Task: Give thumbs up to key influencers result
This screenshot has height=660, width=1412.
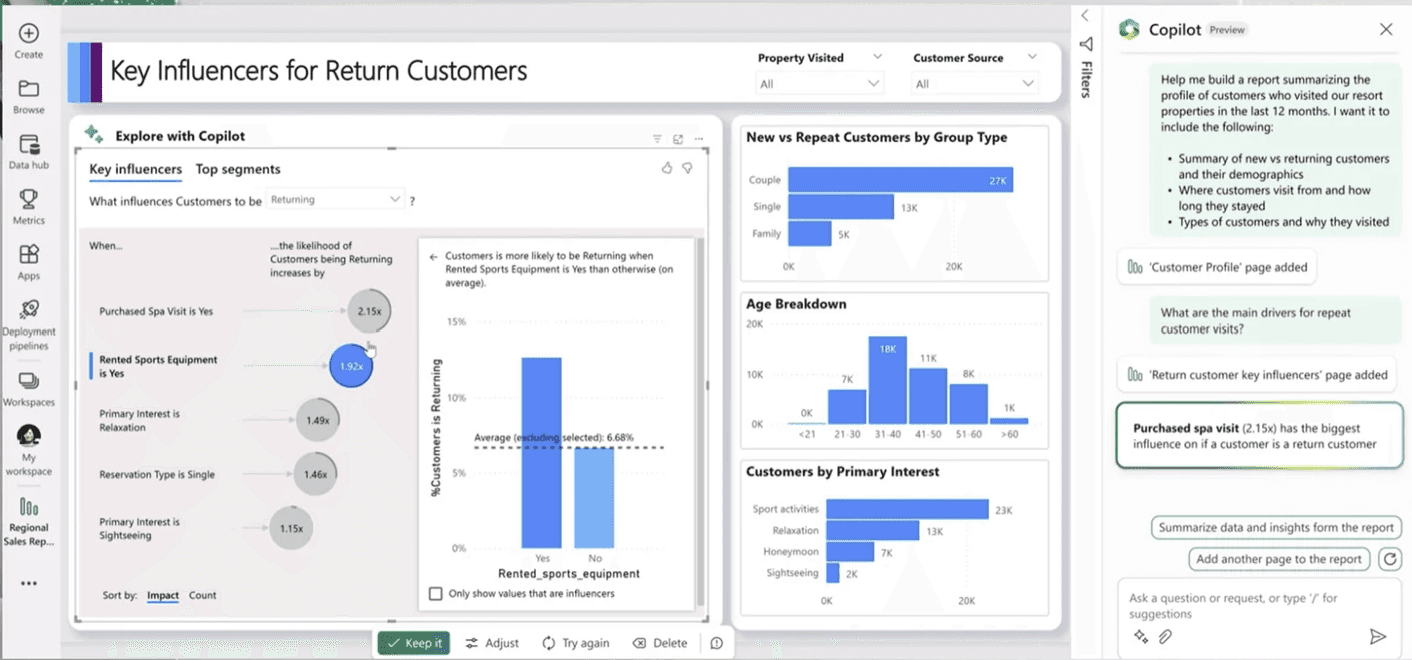Action: pyautogui.click(x=667, y=168)
